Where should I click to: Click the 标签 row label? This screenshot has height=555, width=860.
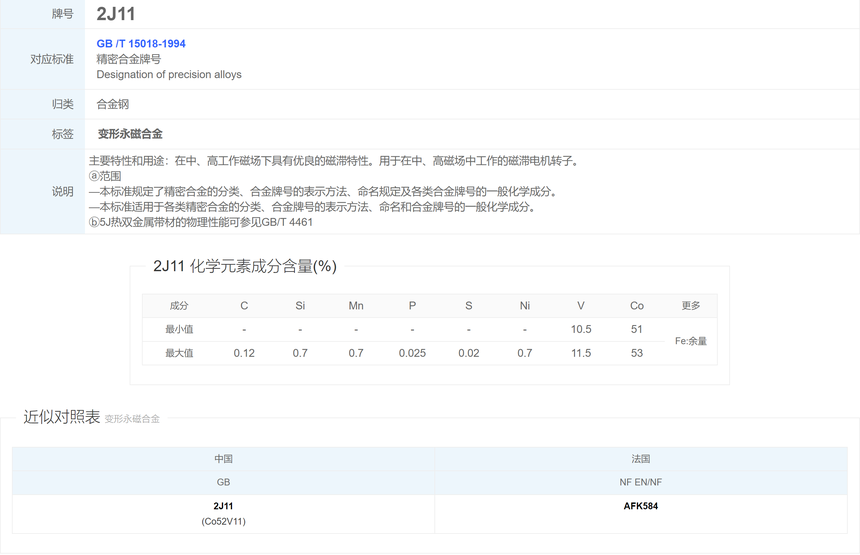(63, 134)
